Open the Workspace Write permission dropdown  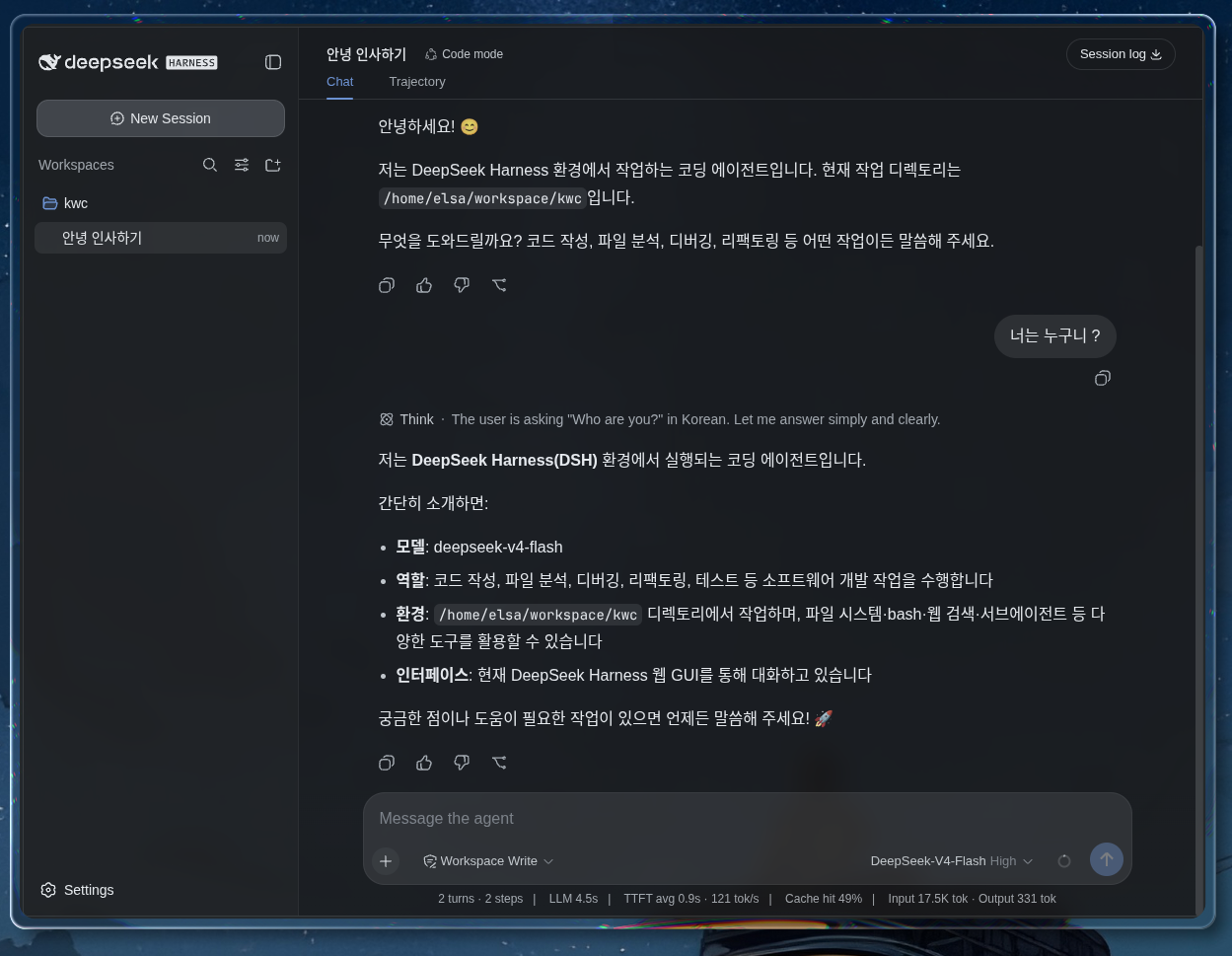(x=488, y=861)
